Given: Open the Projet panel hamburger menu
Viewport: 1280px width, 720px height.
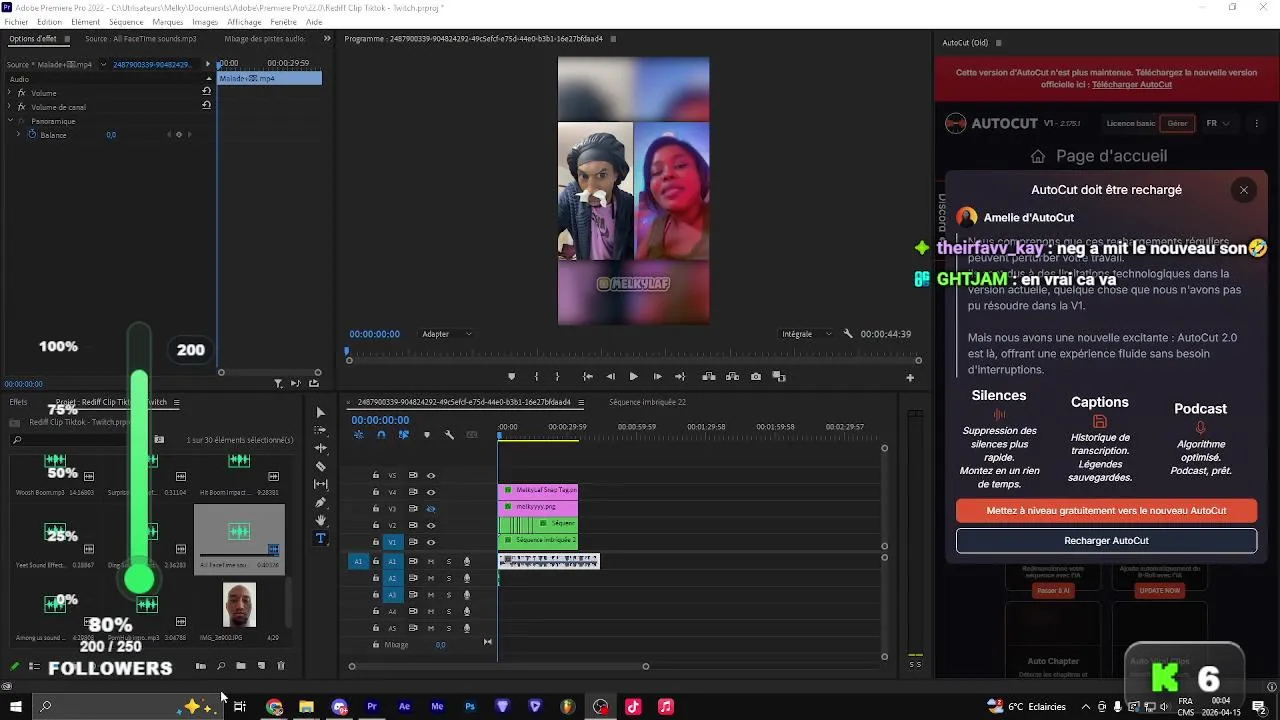Looking at the screenshot, I should (176, 402).
